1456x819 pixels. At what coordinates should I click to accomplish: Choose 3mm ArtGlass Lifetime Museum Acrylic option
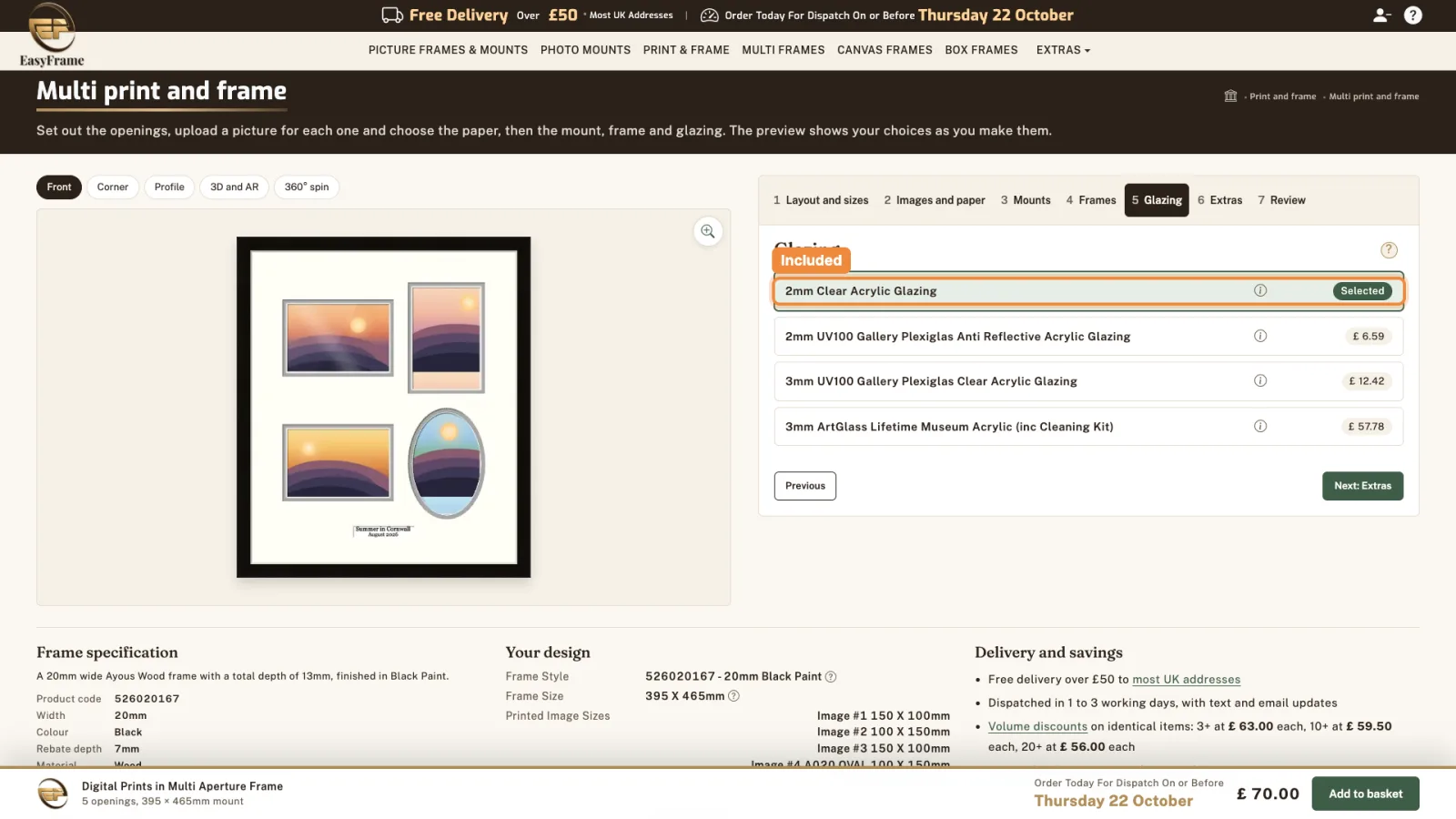pos(1088,426)
